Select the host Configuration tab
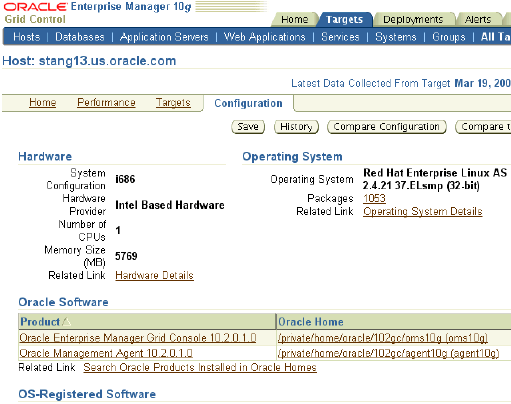 [x=248, y=103]
